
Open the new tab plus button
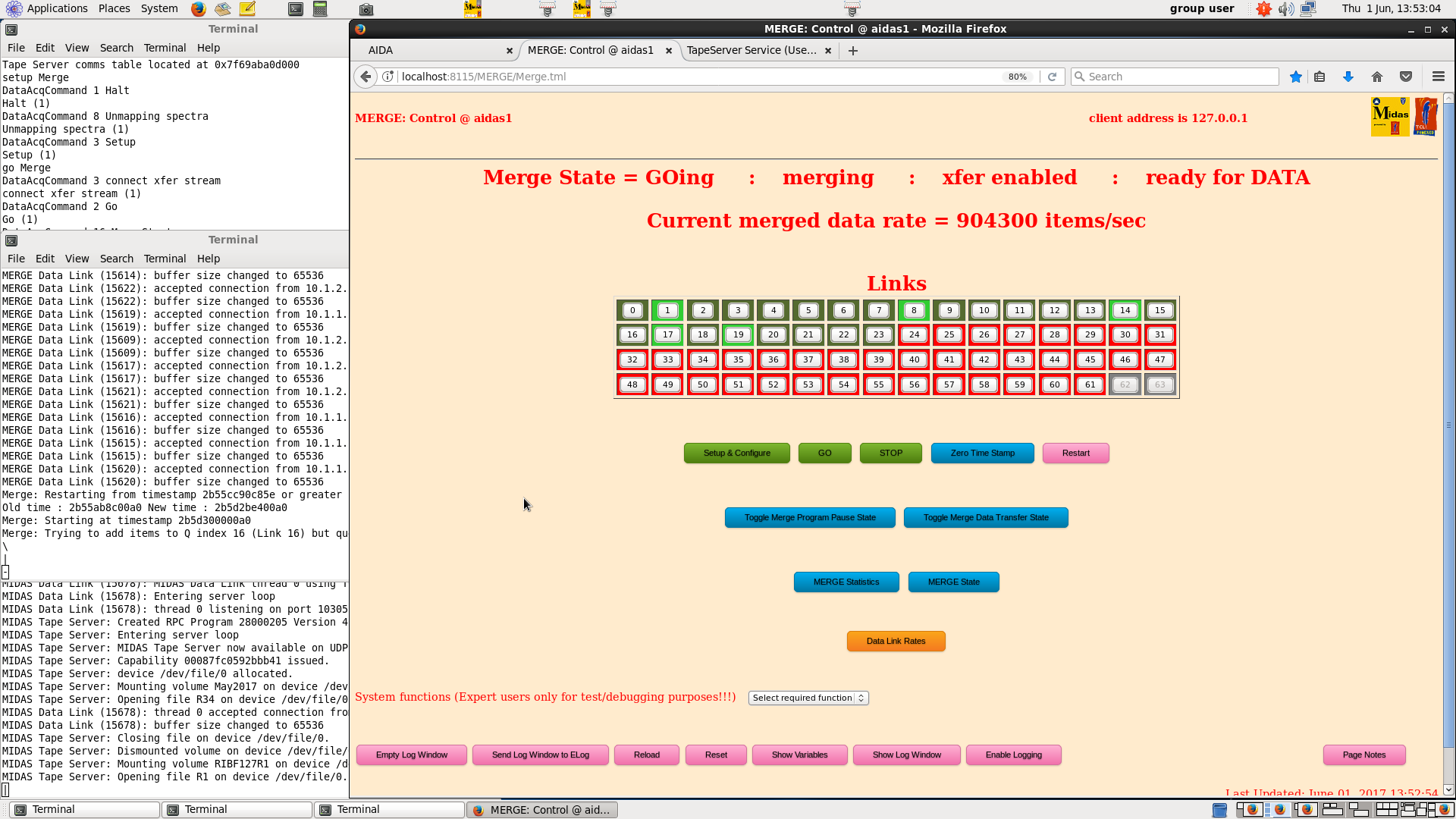[853, 51]
